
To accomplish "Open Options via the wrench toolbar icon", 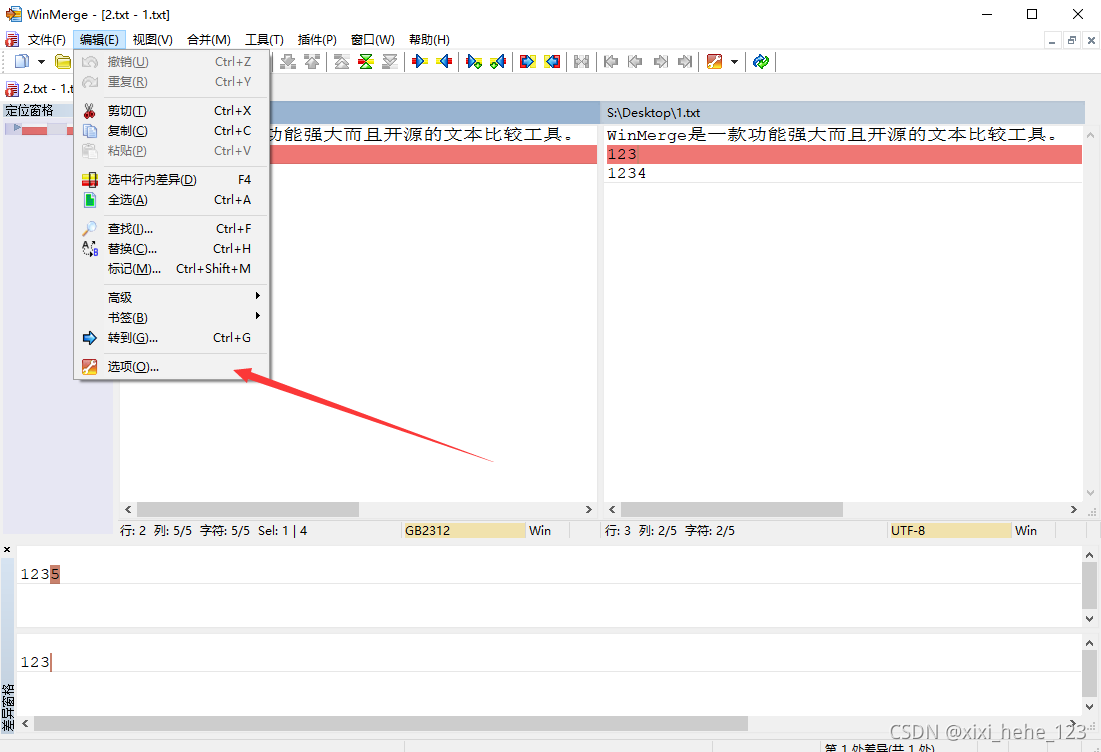I will tap(715, 62).
